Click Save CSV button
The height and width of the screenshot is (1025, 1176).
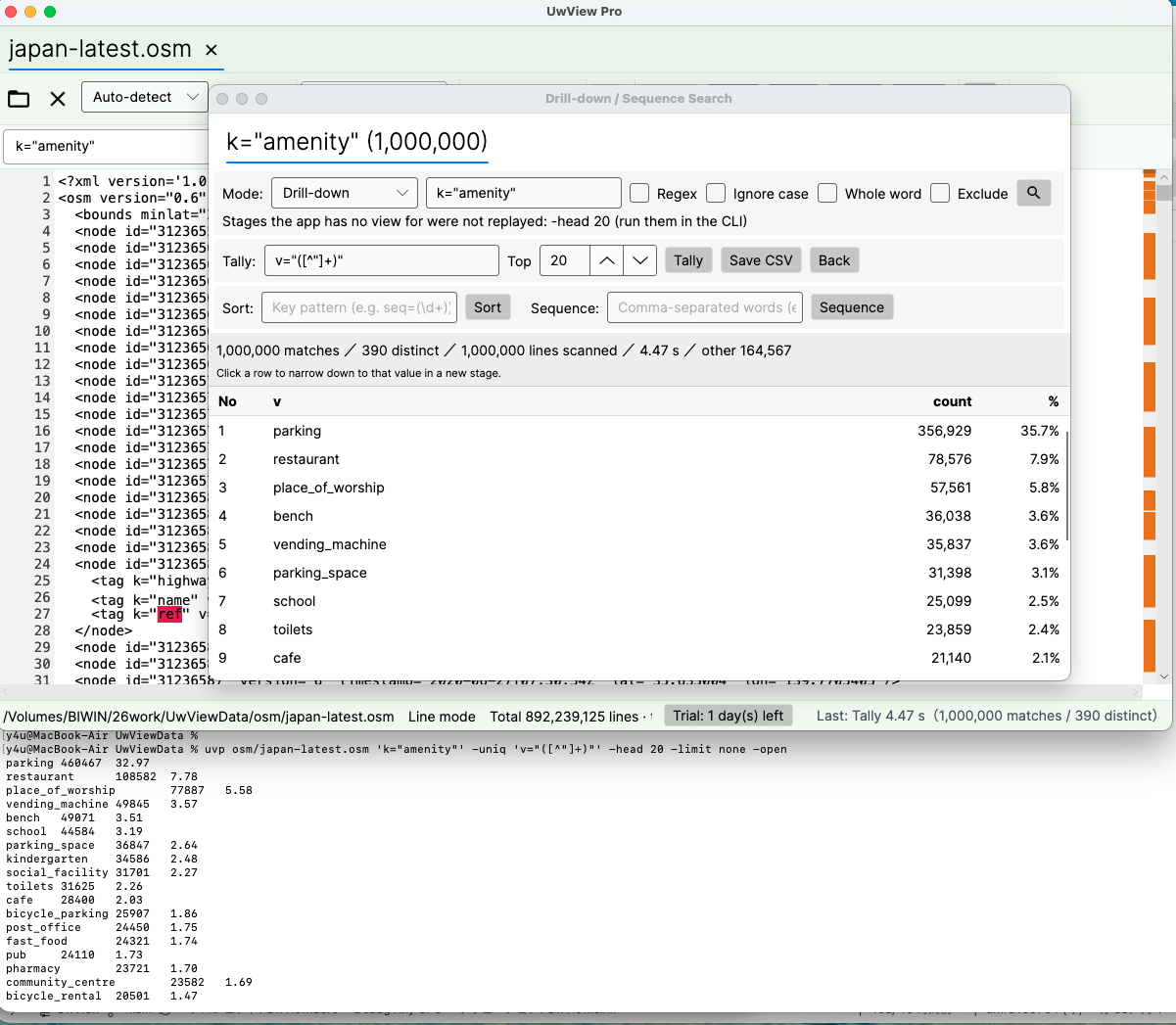pos(761,260)
